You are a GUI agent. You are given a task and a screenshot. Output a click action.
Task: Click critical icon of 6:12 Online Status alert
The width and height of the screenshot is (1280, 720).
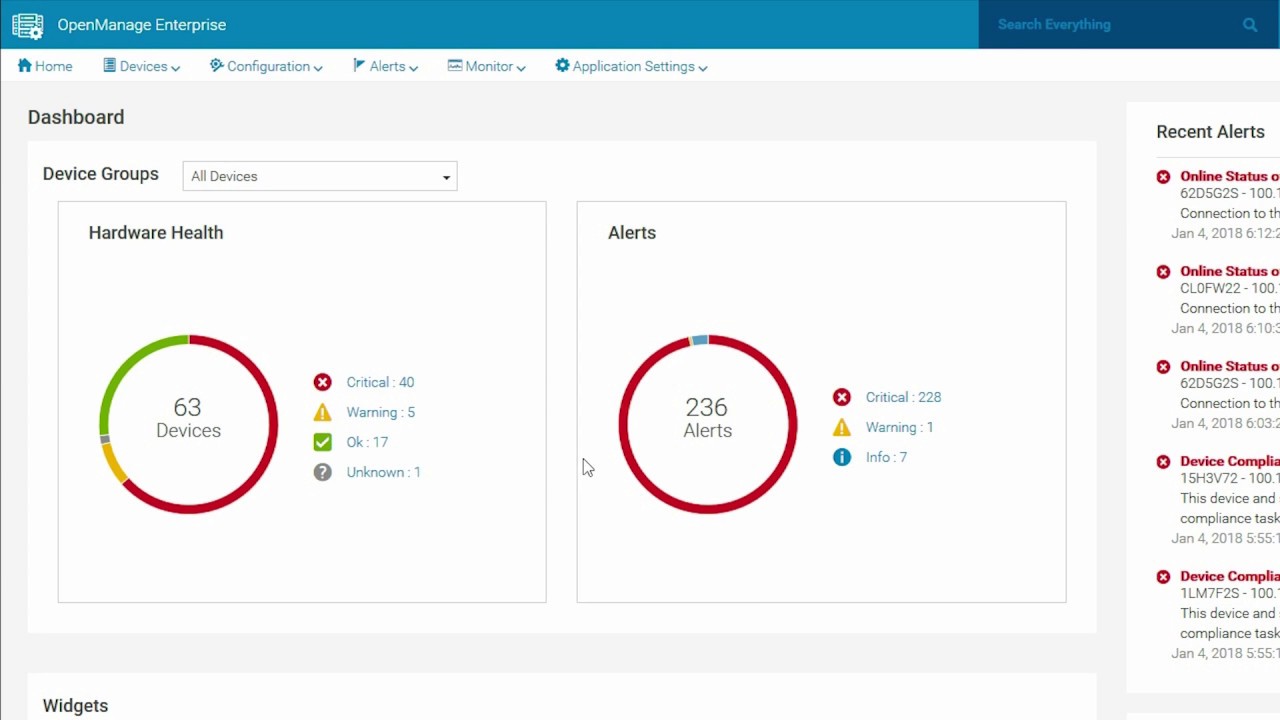tap(1163, 177)
